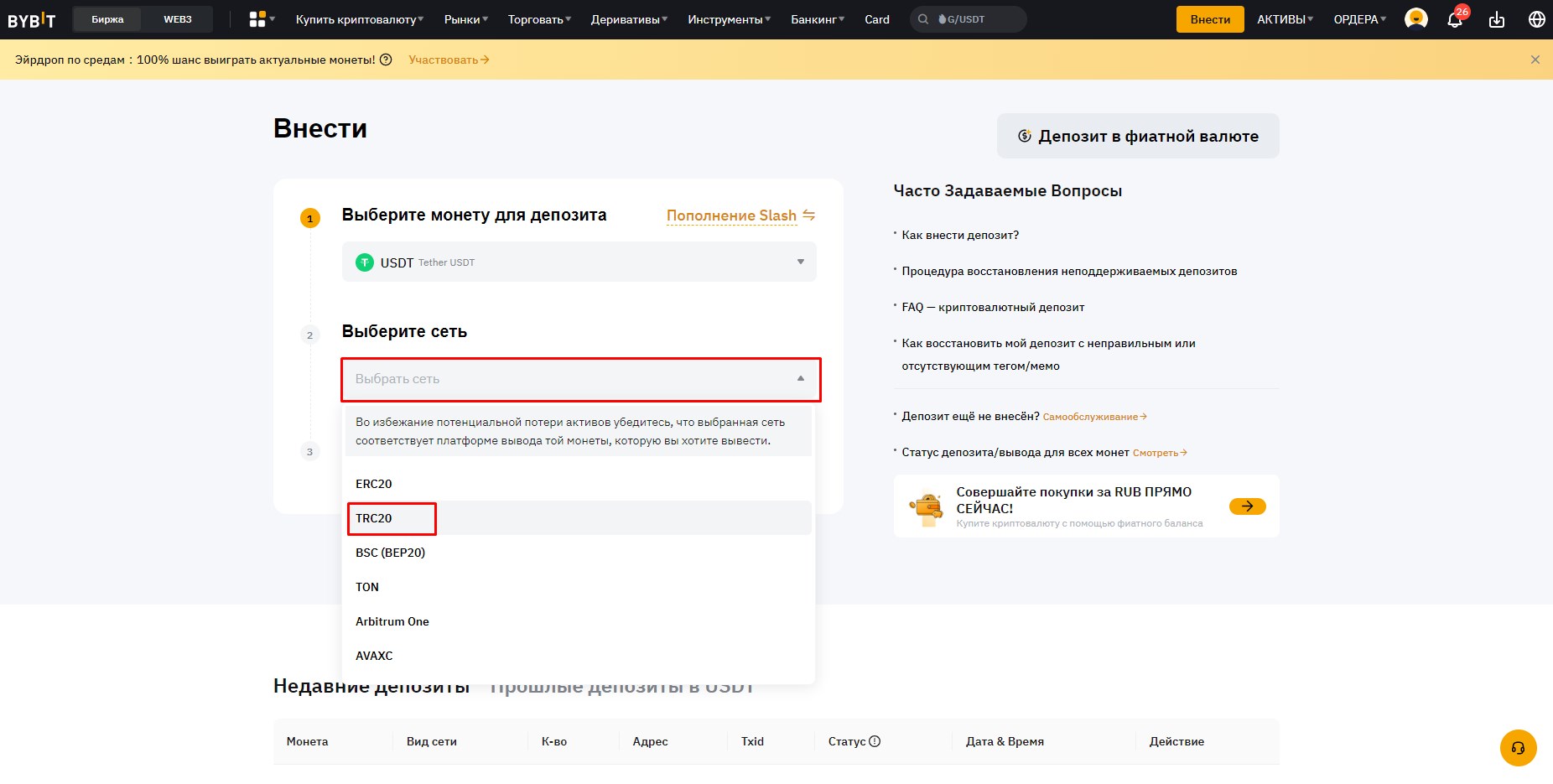Image resolution: width=1553 pixels, height=784 pixels.
Task: Open the Недавние депозиты tab
Action: [x=371, y=686]
